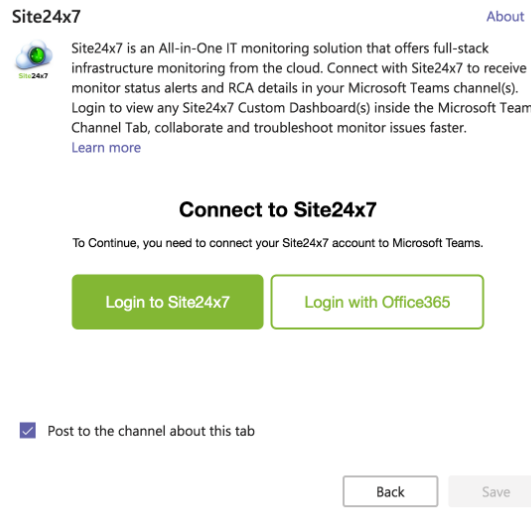Click the checkmark tick in the purple box

click(x=28, y=431)
